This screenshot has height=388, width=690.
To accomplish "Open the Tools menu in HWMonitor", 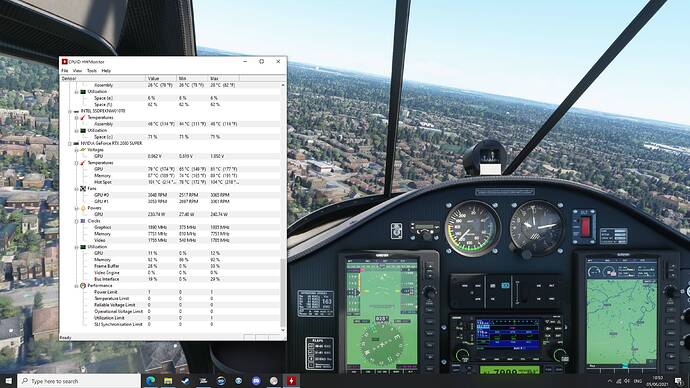I will [x=92, y=70].
